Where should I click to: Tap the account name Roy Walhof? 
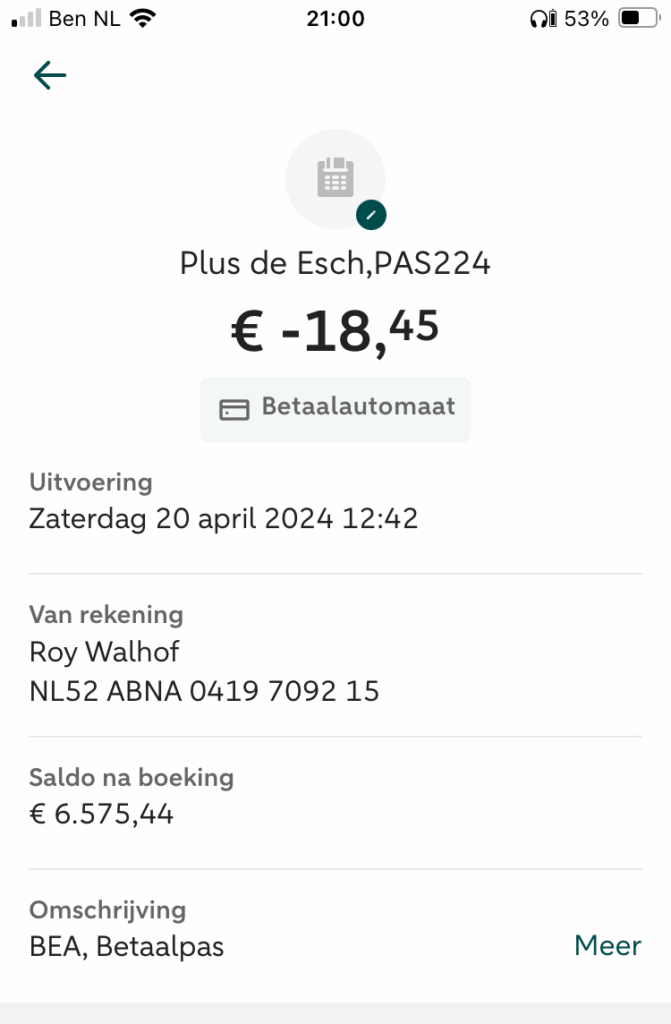(105, 652)
